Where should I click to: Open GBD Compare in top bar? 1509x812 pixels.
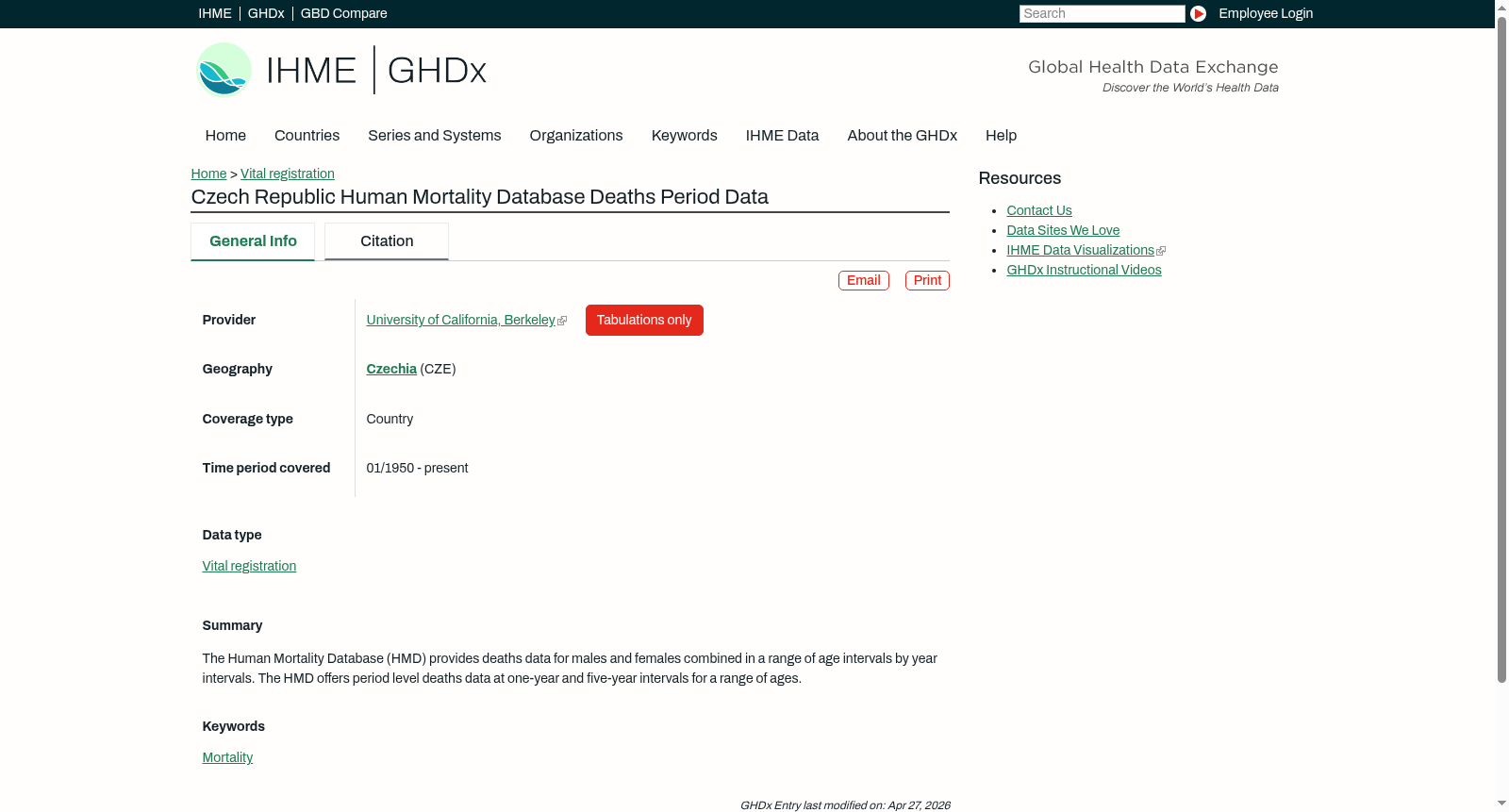point(344,13)
